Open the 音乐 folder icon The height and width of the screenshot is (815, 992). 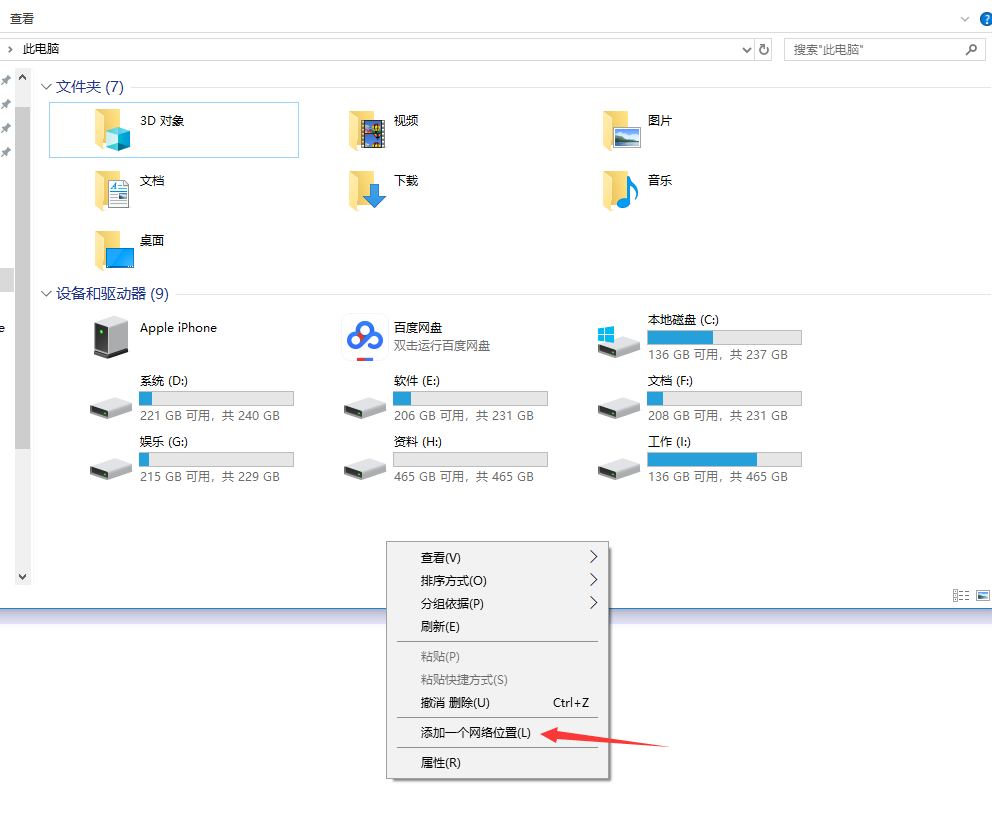[621, 190]
